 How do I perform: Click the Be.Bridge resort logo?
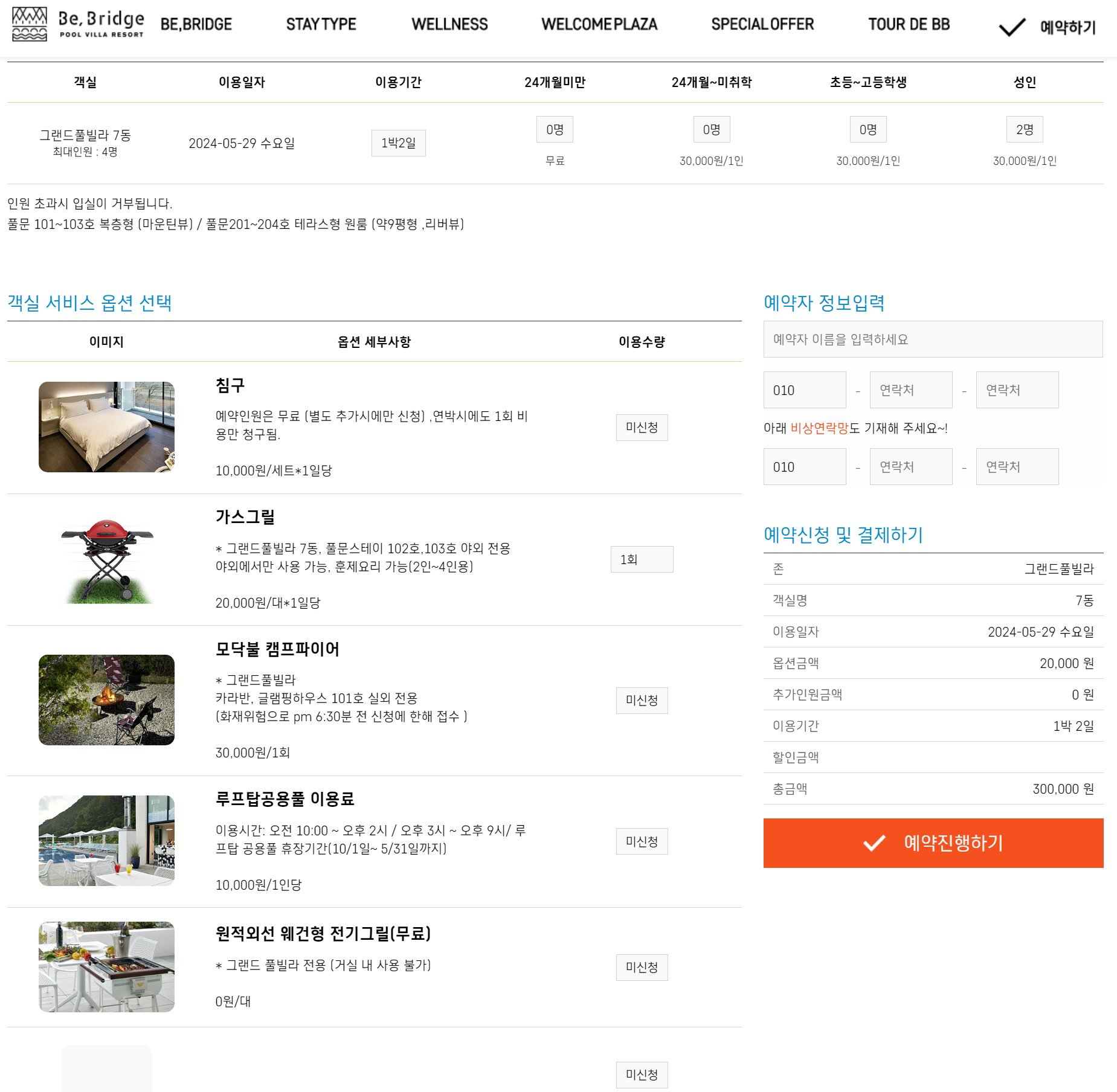[78, 24]
